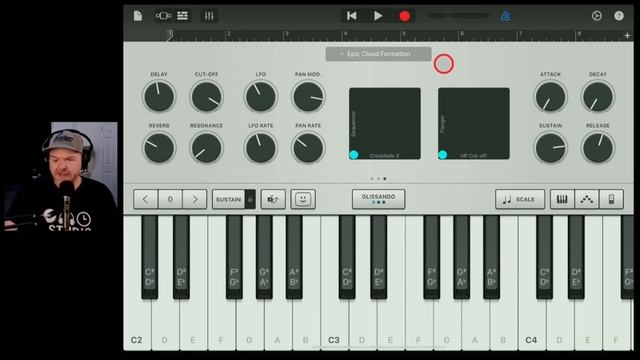Image resolution: width=640 pixels, height=360 pixels.
Task: Go to beginning of song
Action: (x=351, y=16)
